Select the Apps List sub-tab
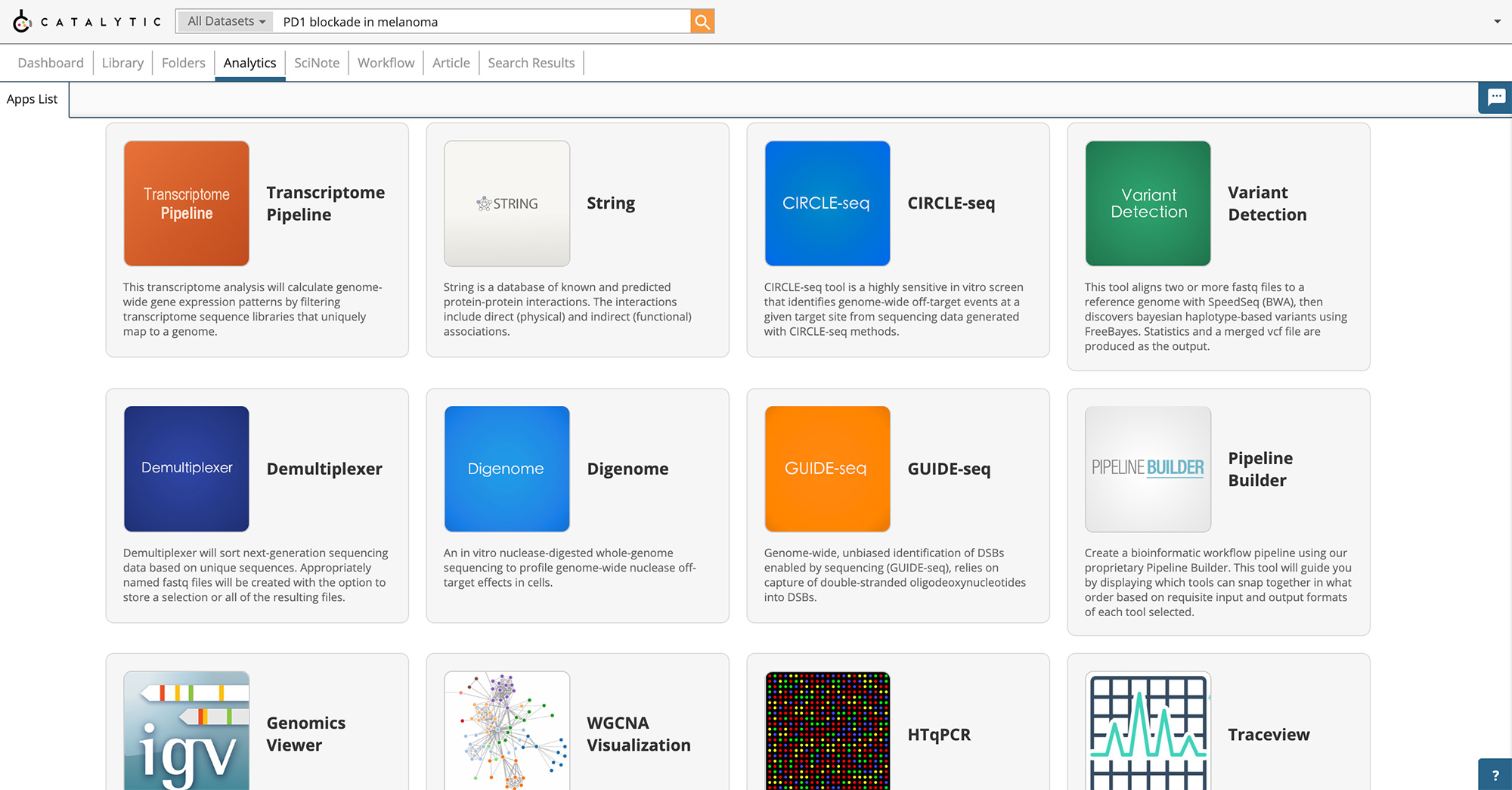 pyautogui.click(x=33, y=99)
